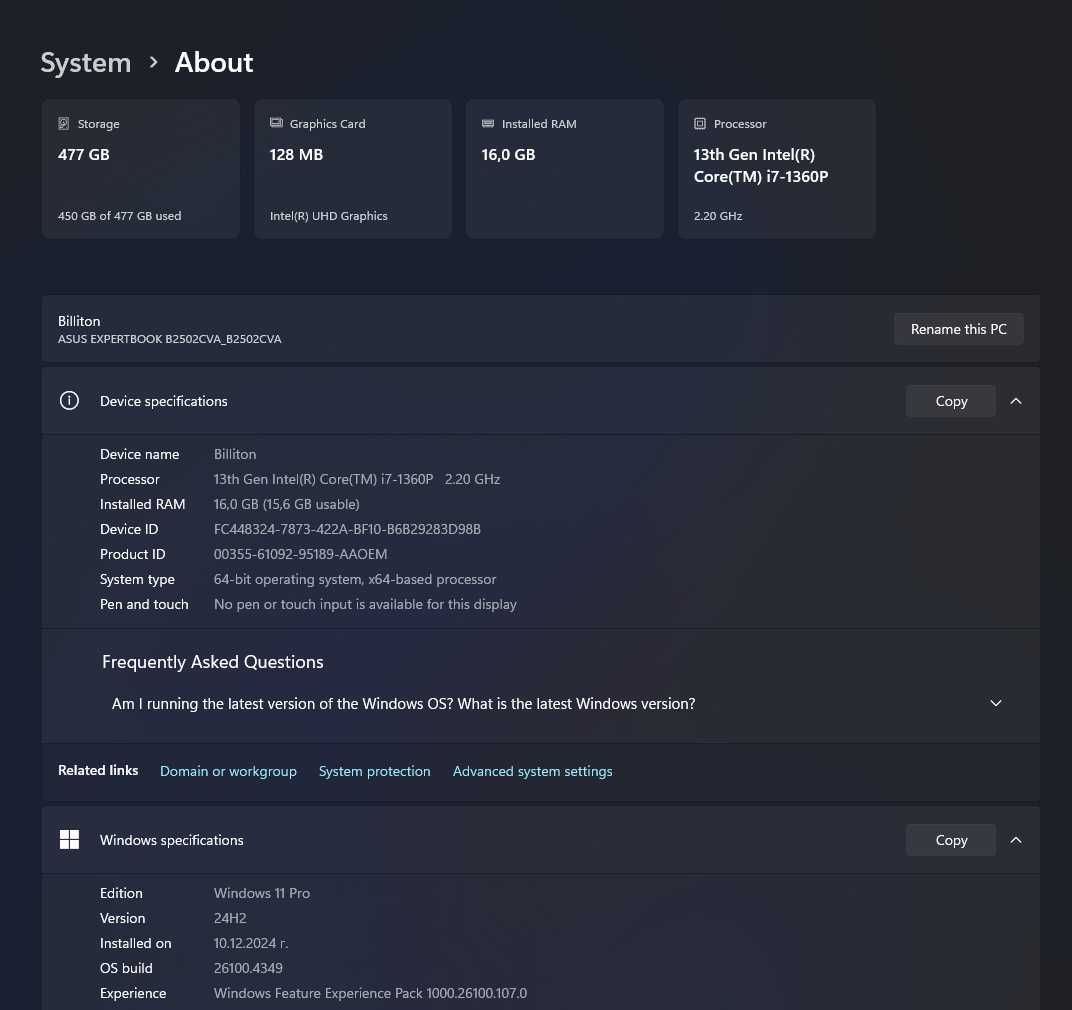Click the 2.20 GHz text in Processor card

(x=718, y=216)
